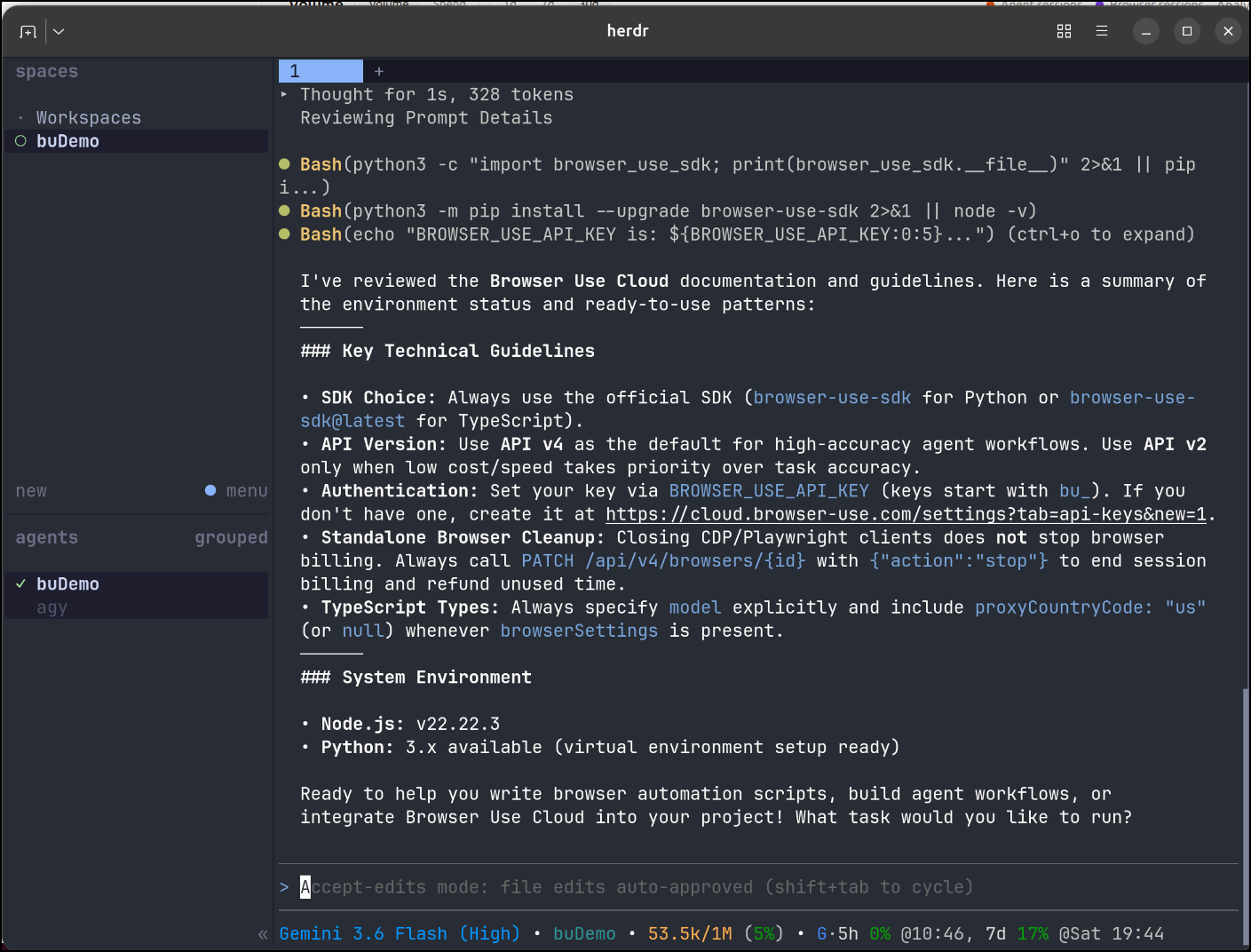The image size is (1251, 952).
Task: Click the 7d 17% usage indicator
Action: click(x=1017, y=934)
